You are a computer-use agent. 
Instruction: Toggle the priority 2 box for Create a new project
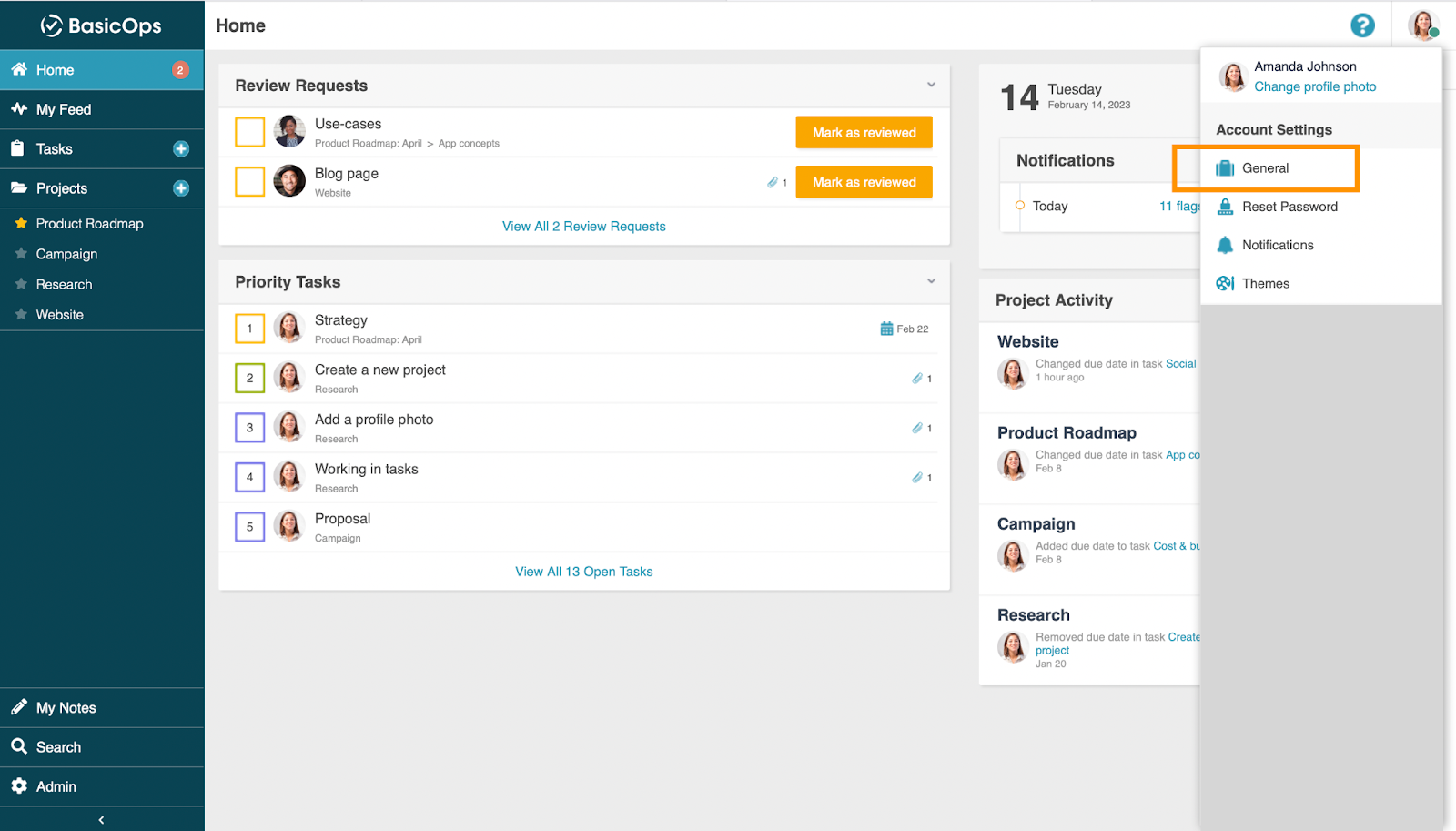pos(249,378)
